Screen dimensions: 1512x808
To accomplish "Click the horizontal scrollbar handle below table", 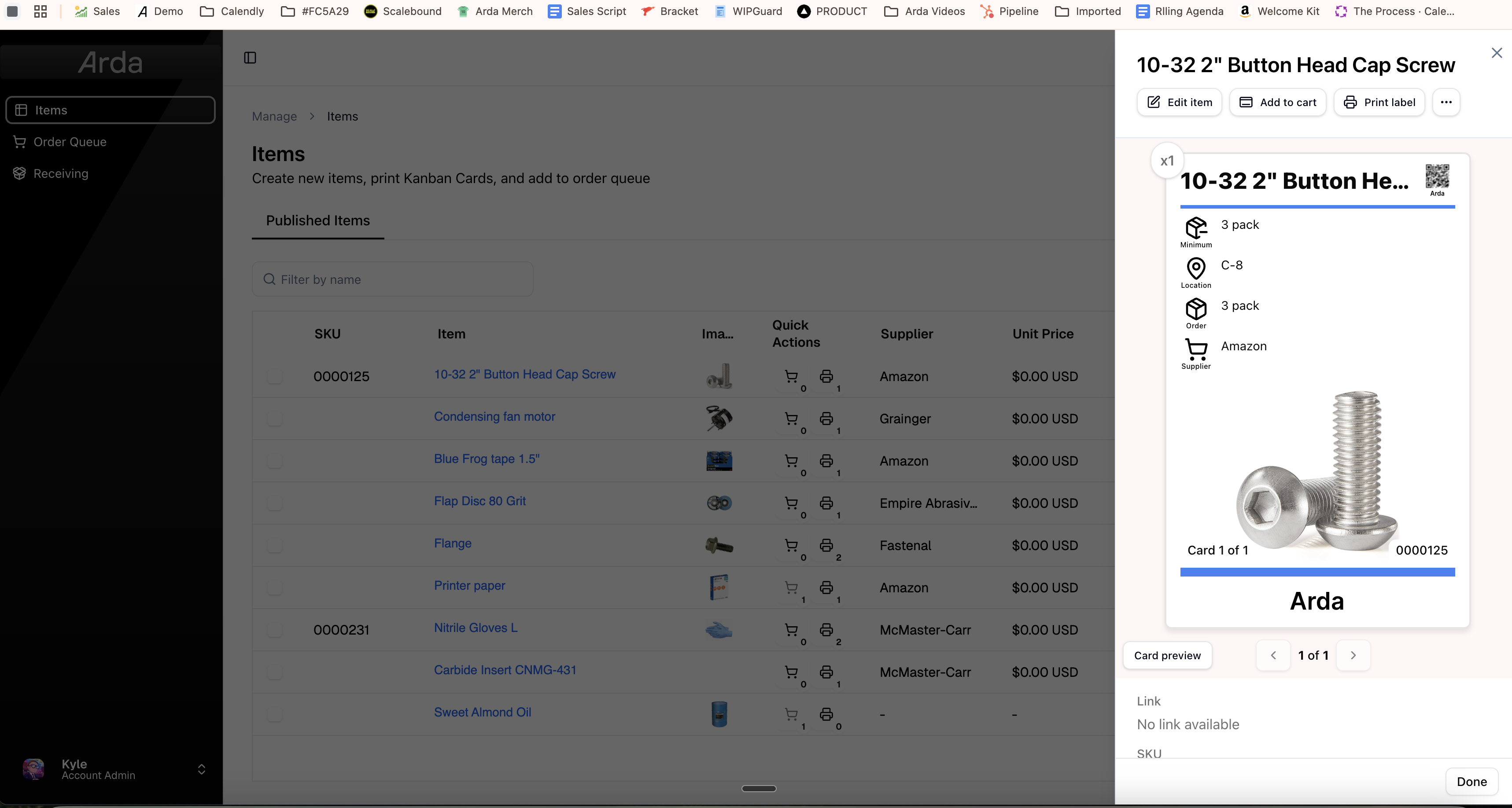I will (x=758, y=789).
